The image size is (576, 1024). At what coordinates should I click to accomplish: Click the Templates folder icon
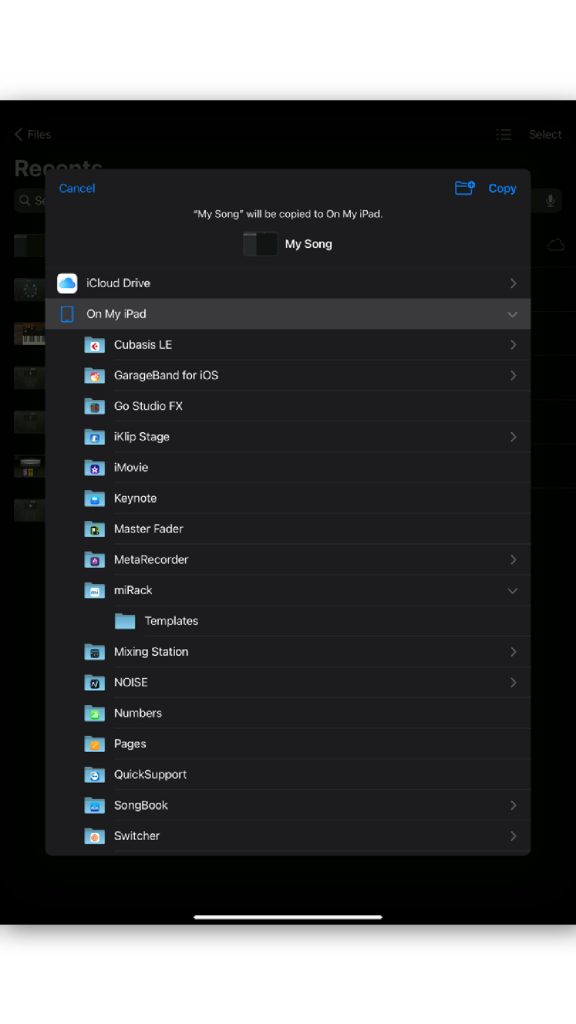(x=125, y=621)
